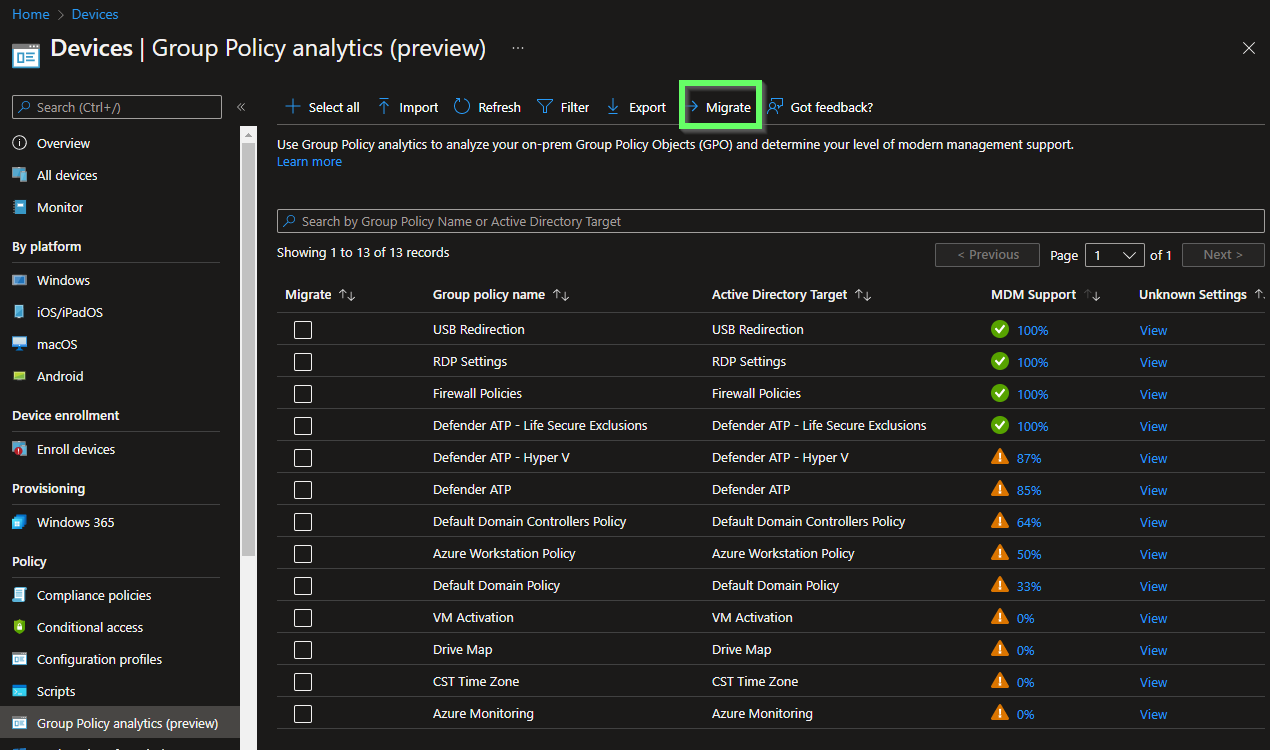Check the Default Domain Controllers Policy checkbox
1270x750 pixels.
pyautogui.click(x=303, y=522)
